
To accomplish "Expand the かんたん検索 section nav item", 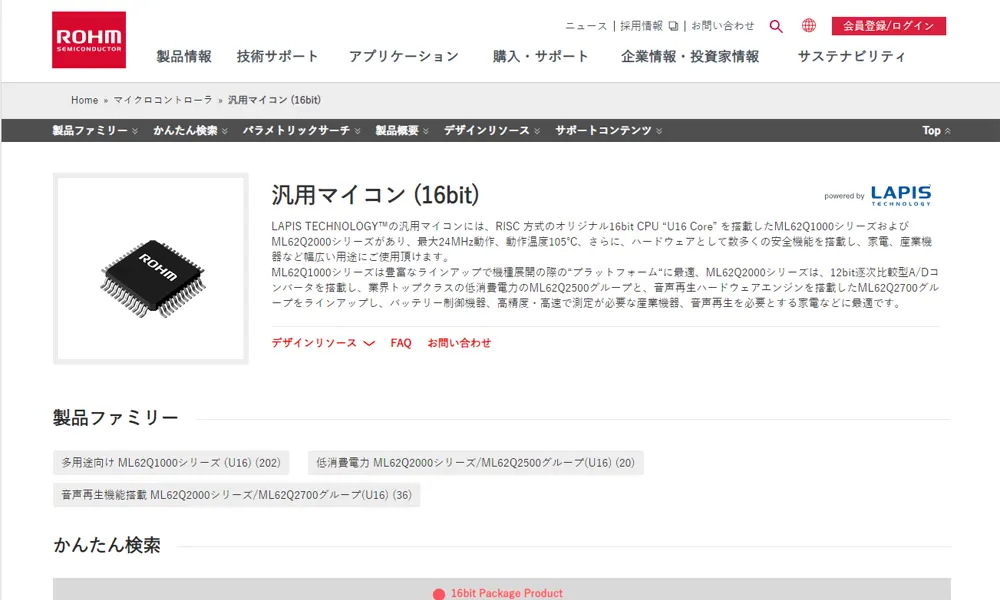I will (x=190, y=130).
